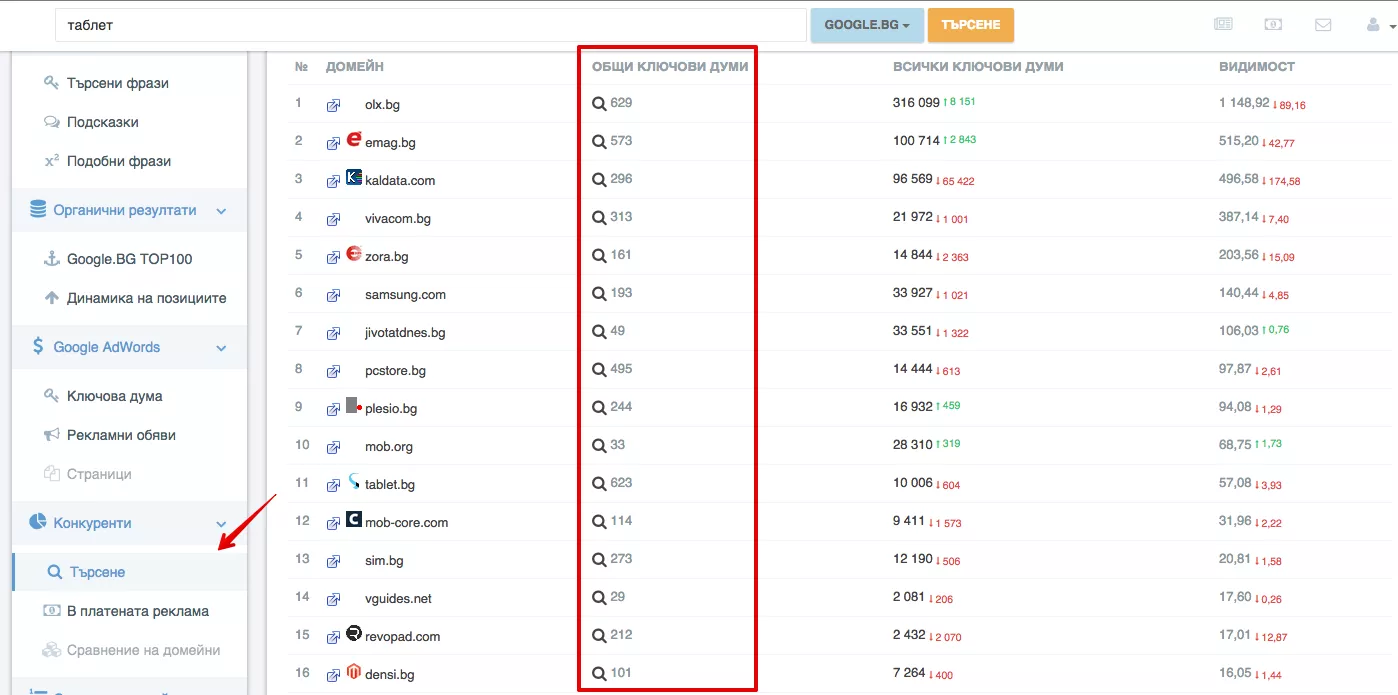The height and width of the screenshot is (695, 1398).
Task: Open the news icon in top bar
Action: pos(1223,25)
